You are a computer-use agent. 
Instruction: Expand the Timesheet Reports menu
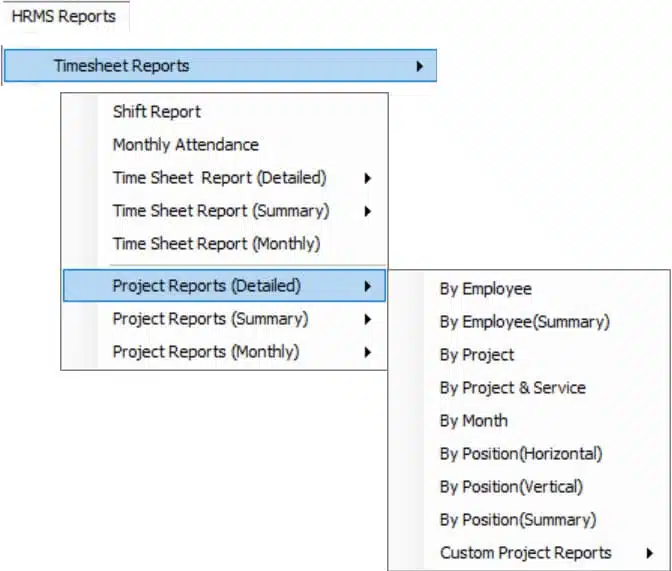pos(220,66)
